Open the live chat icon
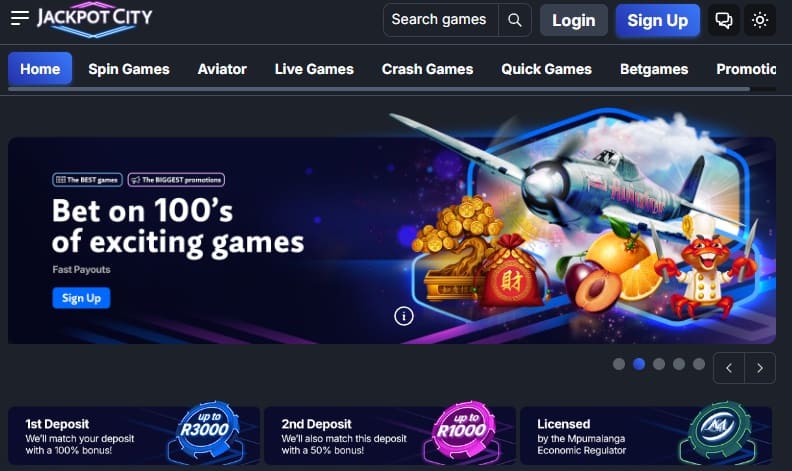This screenshot has height=471, width=792. pos(724,20)
